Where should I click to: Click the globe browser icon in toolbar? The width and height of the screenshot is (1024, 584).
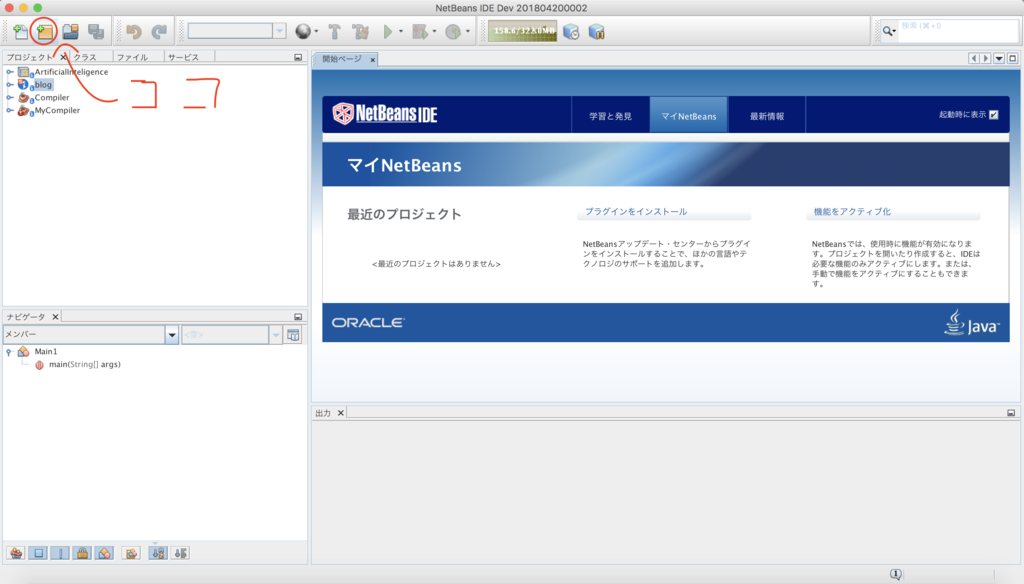click(303, 31)
